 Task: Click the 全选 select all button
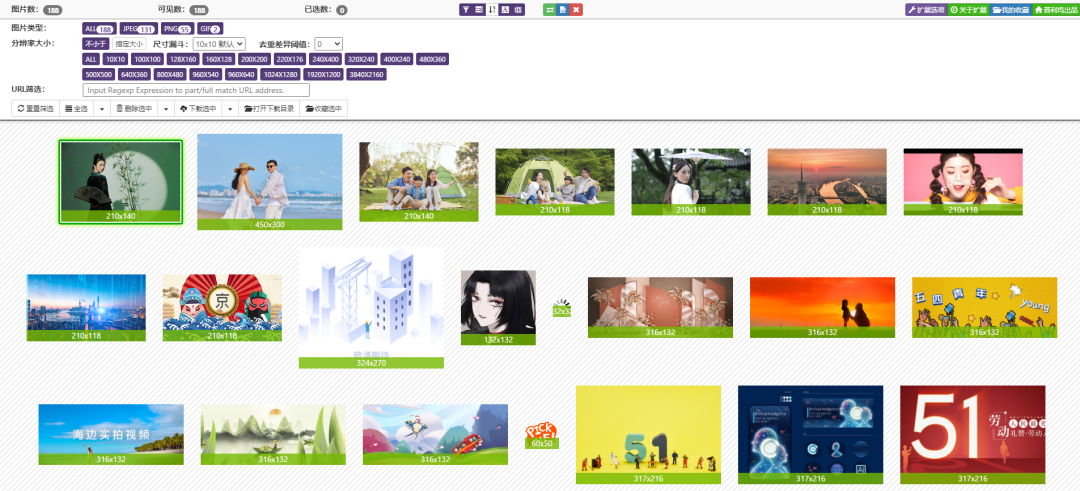(x=76, y=108)
